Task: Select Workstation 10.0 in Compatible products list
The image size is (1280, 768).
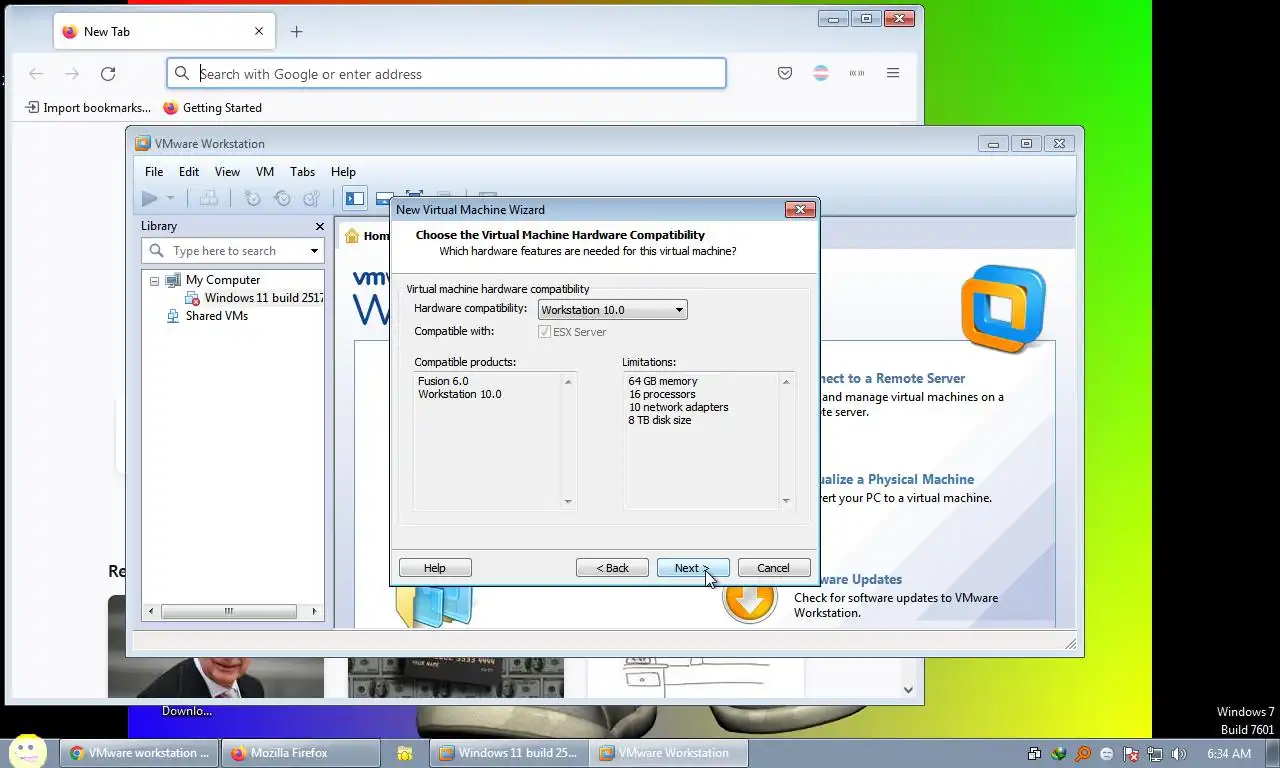Action: [460, 394]
